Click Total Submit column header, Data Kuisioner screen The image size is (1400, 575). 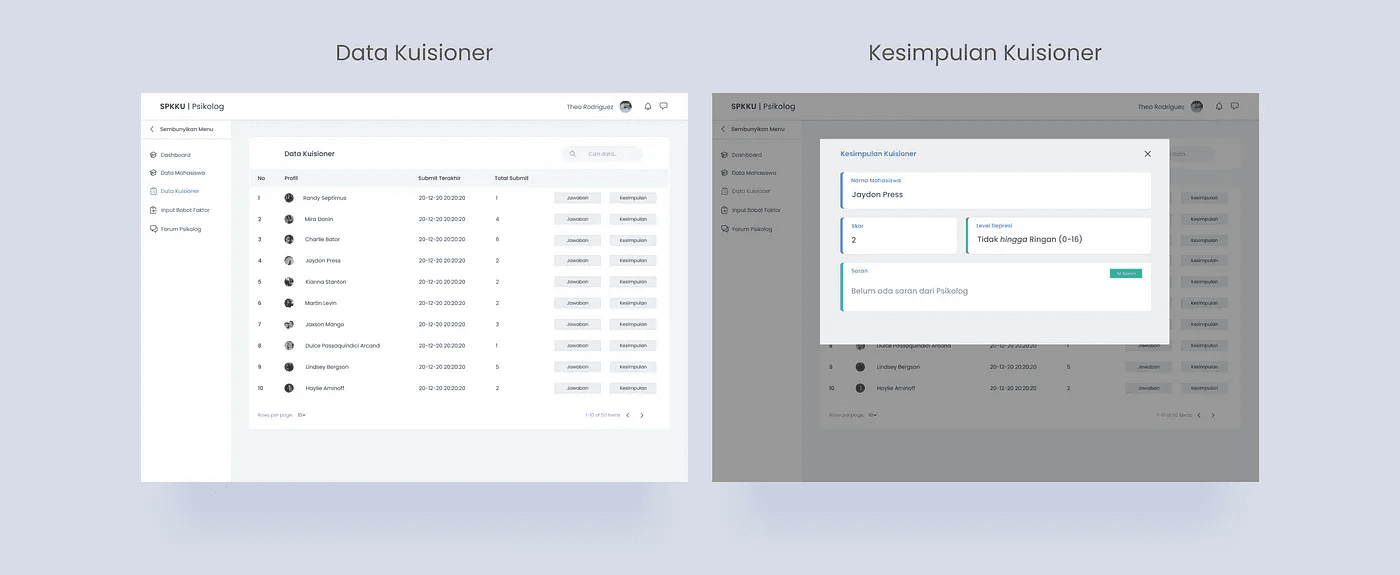pyautogui.click(x=511, y=178)
